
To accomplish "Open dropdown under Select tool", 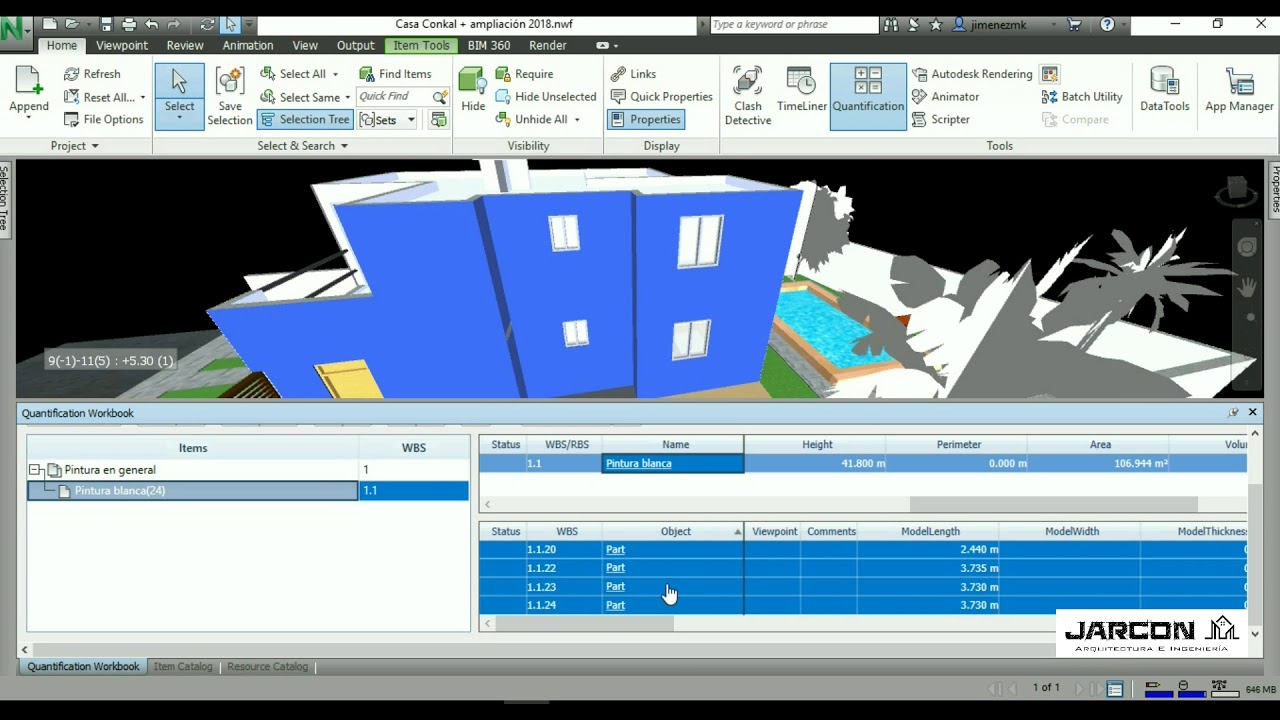I will [179, 118].
